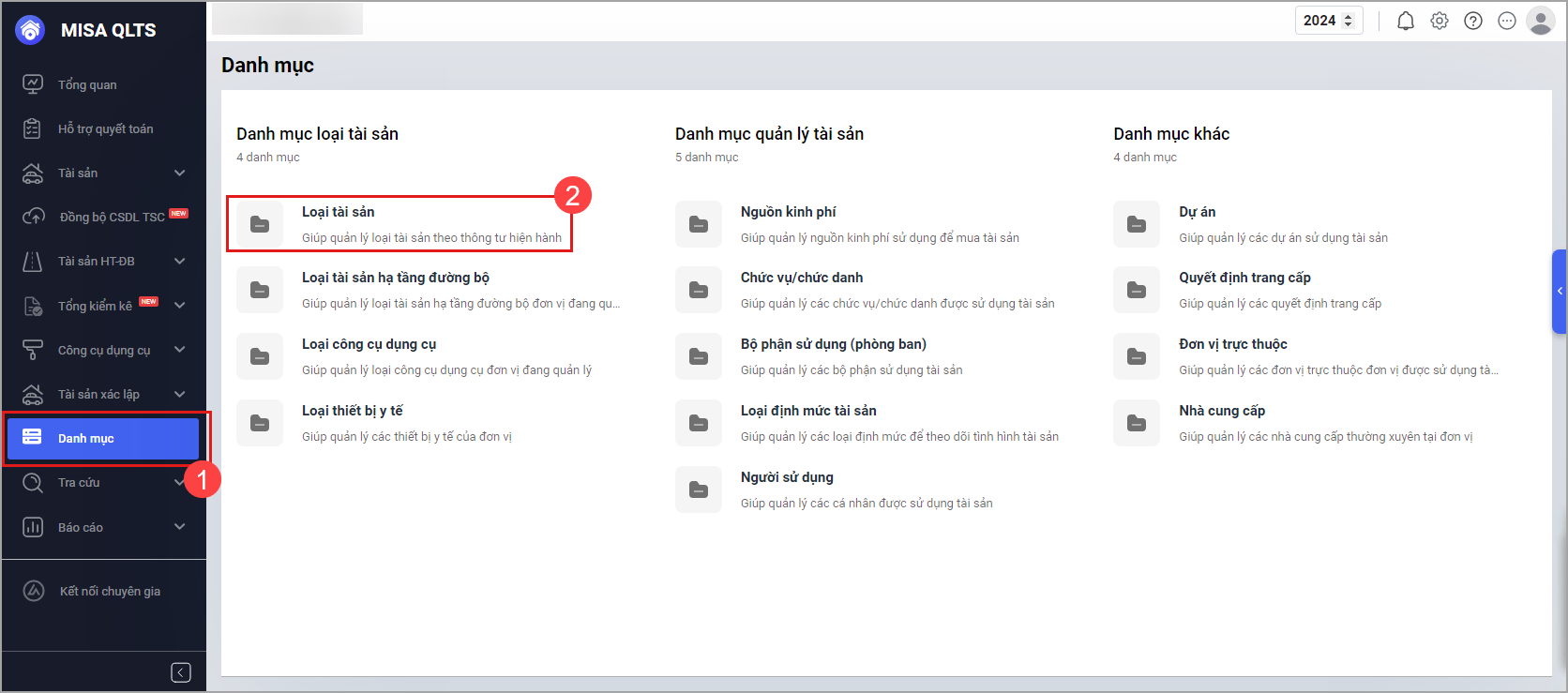Open Bộ phận sử dụng (phòng ban) category
The height and width of the screenshot is (693, 1568).
pyautogui.click(x=821, y=356)
